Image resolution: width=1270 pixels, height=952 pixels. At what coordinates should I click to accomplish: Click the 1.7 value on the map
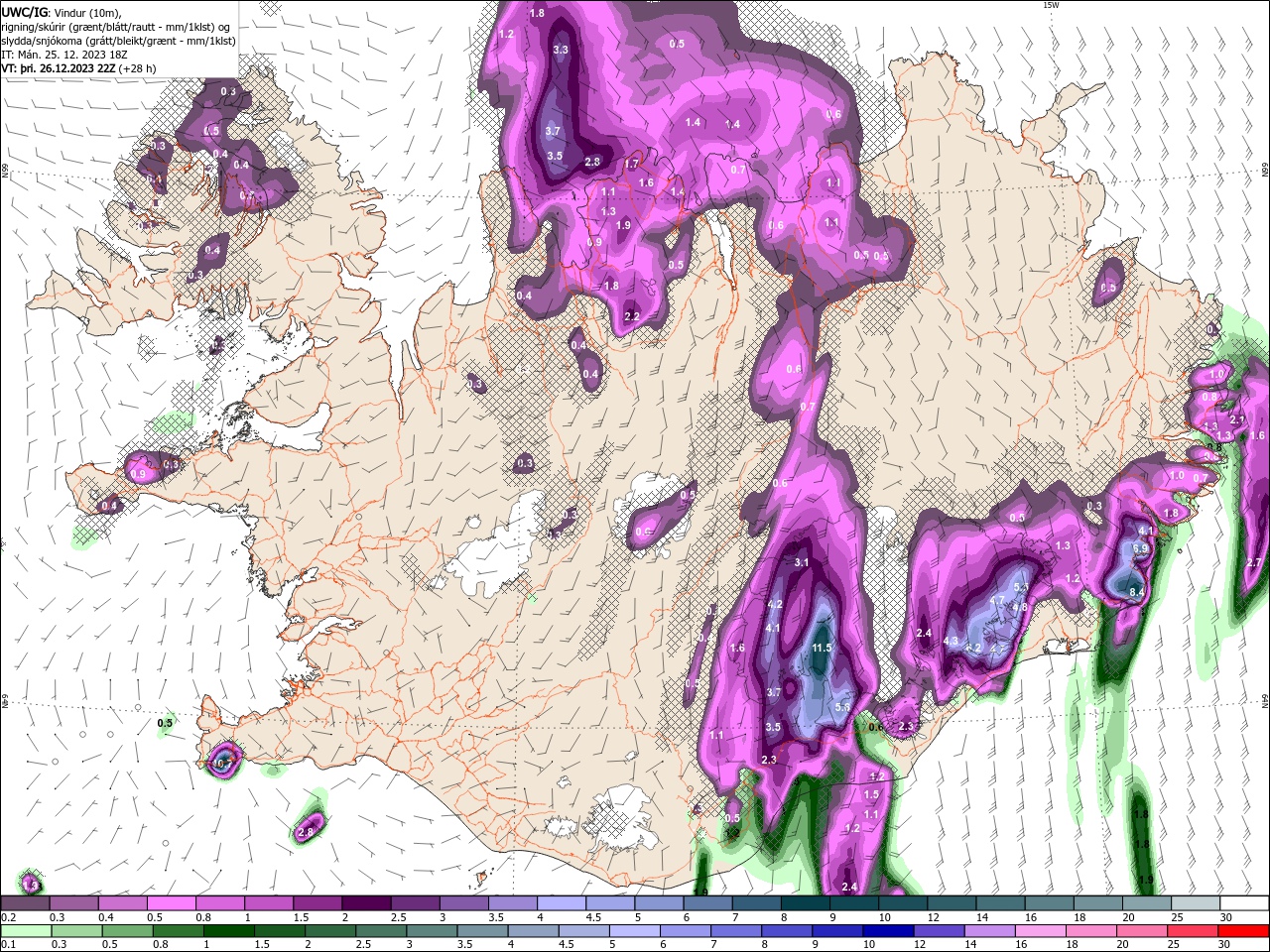click(x=632, y=164)
